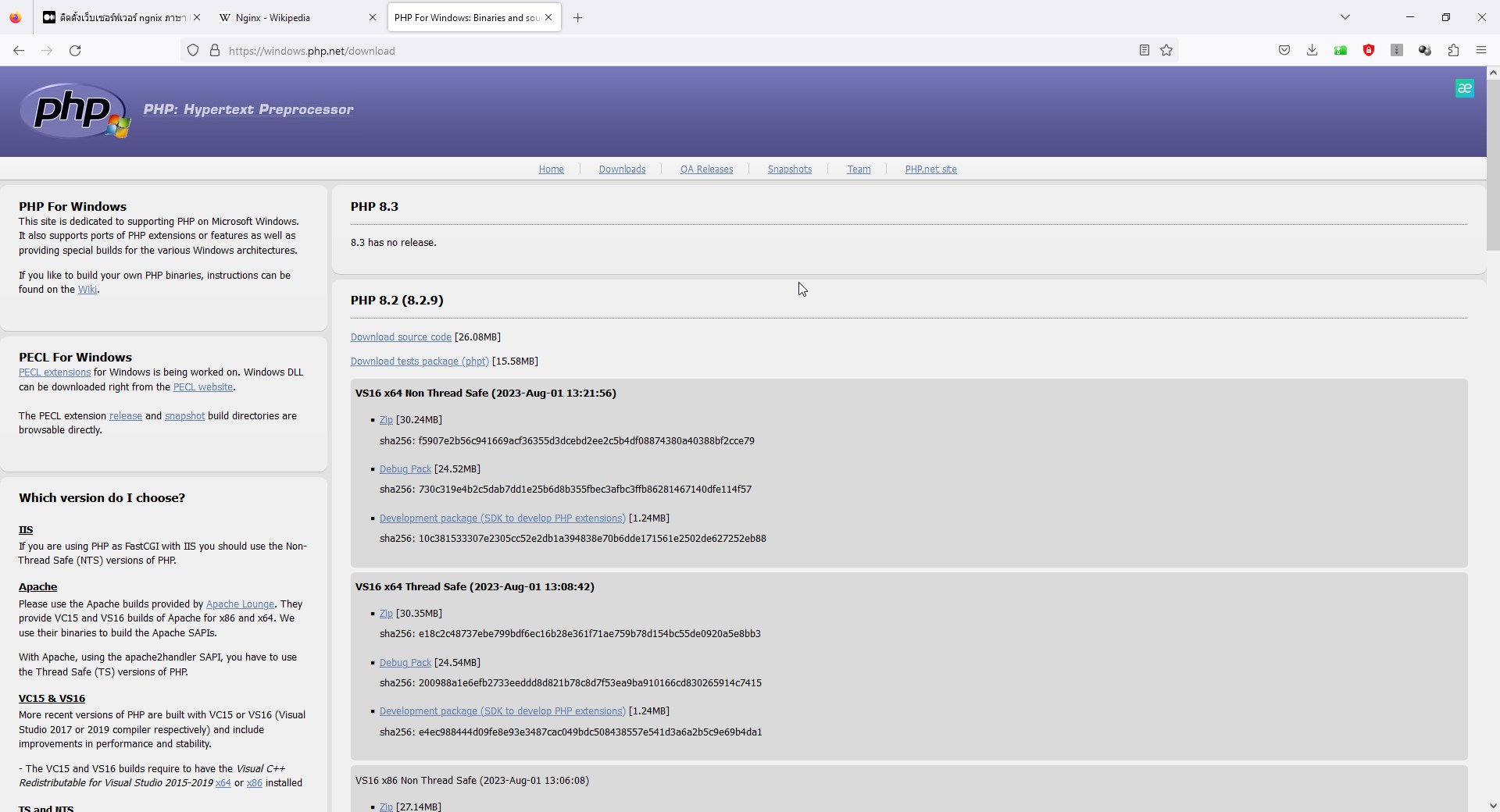Click the Firefox logo at tab bar start
Screen dimensions: 1500x812
pyautogui.click(x=16, y=17)
